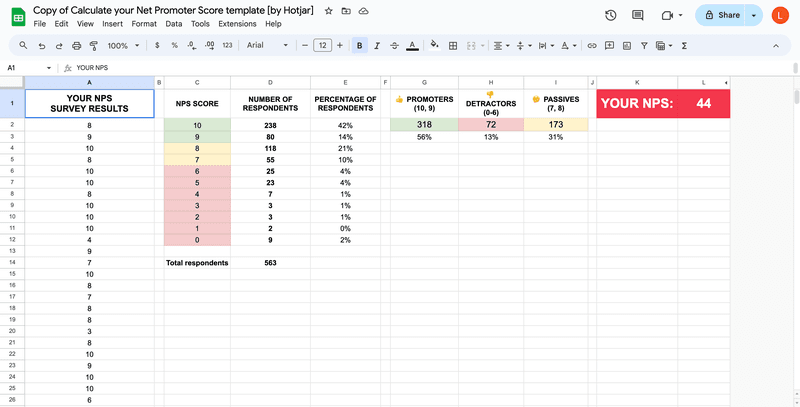This screenshot has width=800, height=407.
Task: Click the Meet video camera icon
Action: (x=667, y=15)
